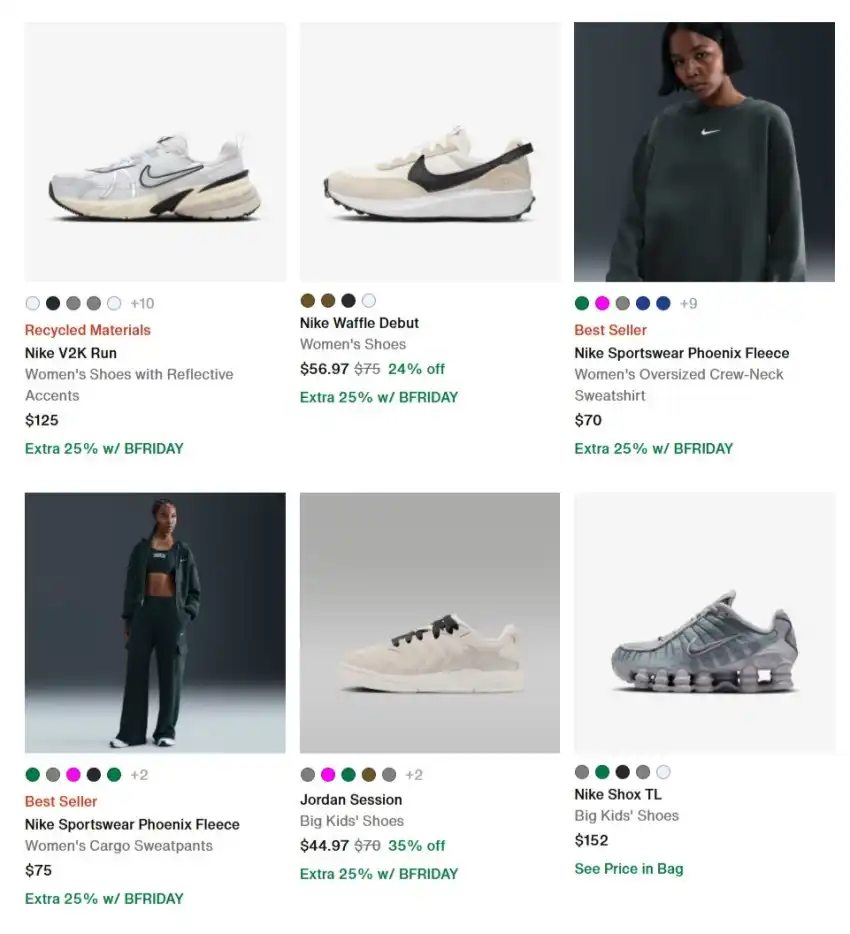Image resolution: width=850 pixels, height=934 pixels.
Task: Click the Nike Waffle Debut title link
Action: point(359,323)
